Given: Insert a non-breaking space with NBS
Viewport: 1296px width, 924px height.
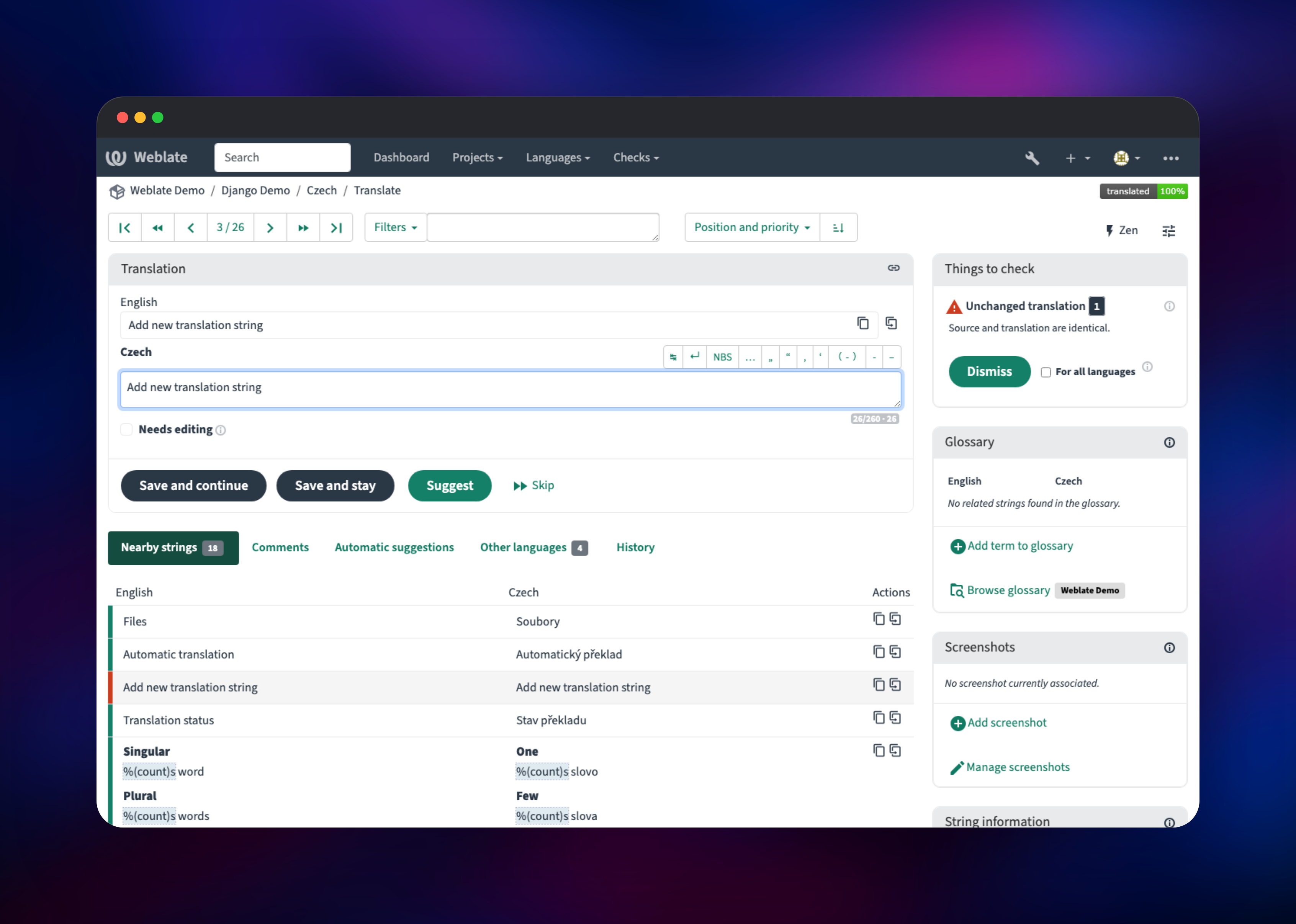Looking at the screenshot, I should [x=723, y=357].
